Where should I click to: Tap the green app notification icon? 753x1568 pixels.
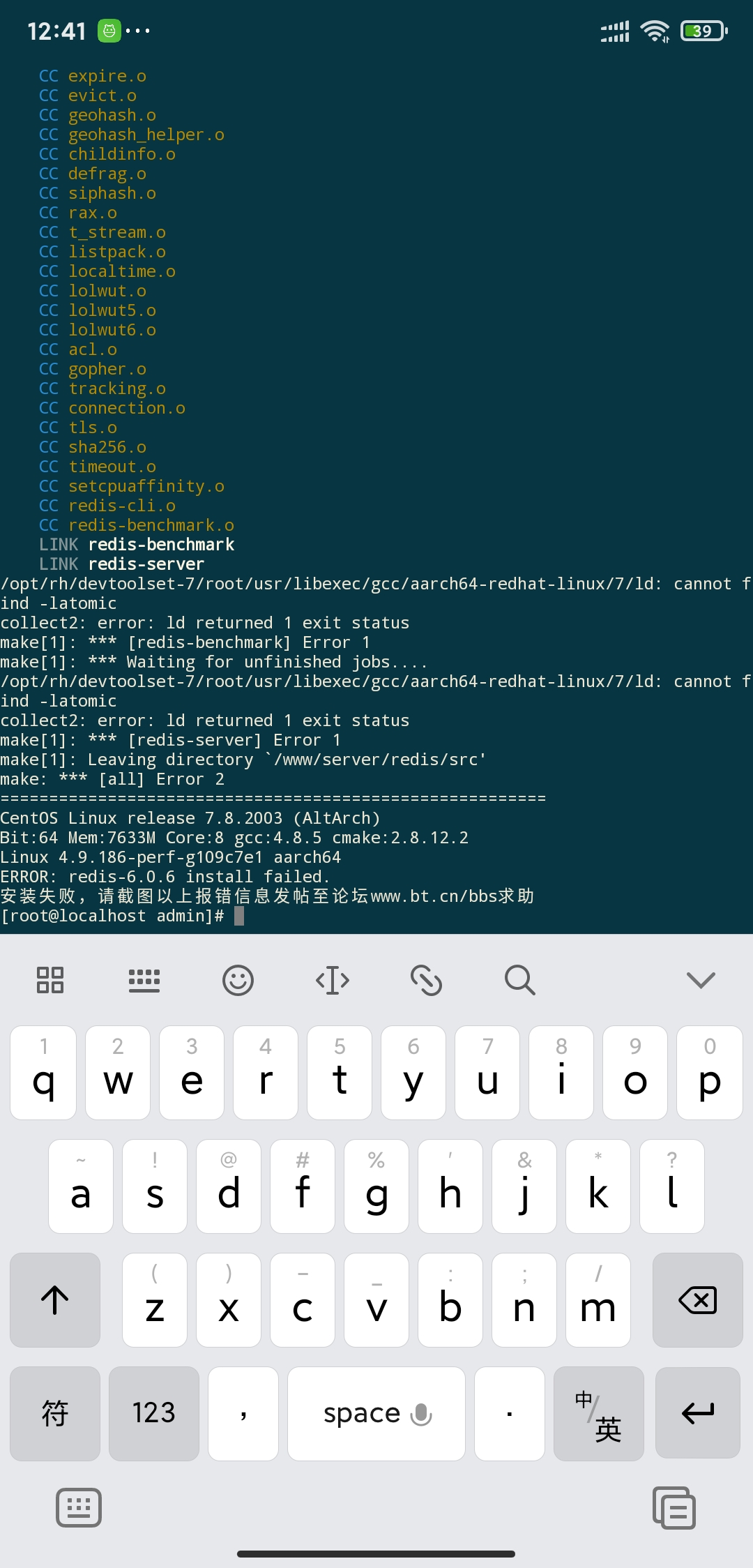[x=109, y=31]
